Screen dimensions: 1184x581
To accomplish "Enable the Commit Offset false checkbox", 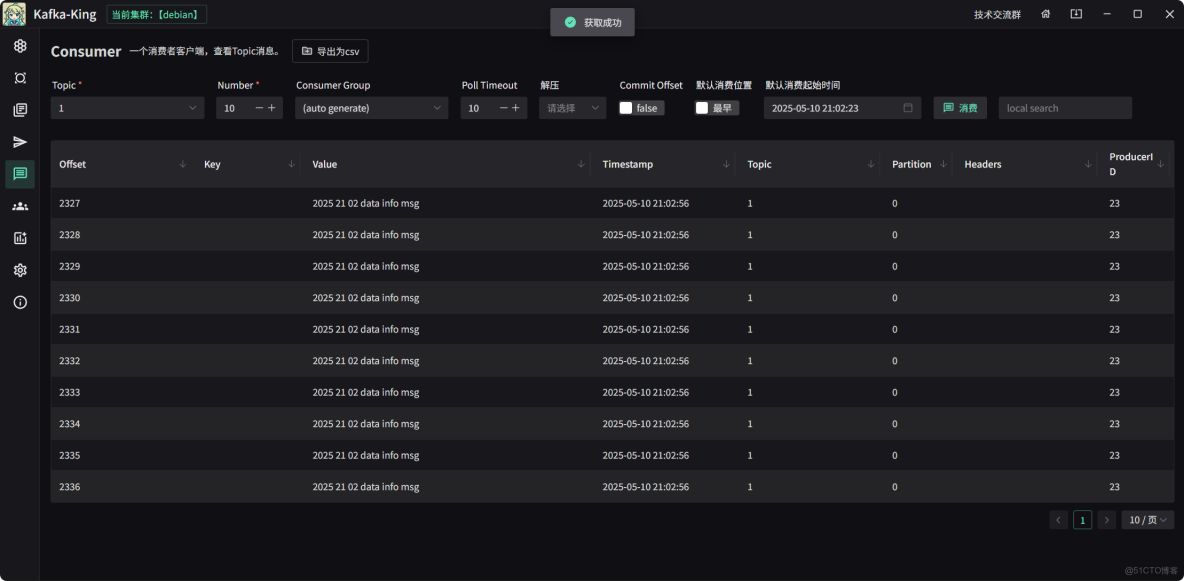I will (625, 107).
